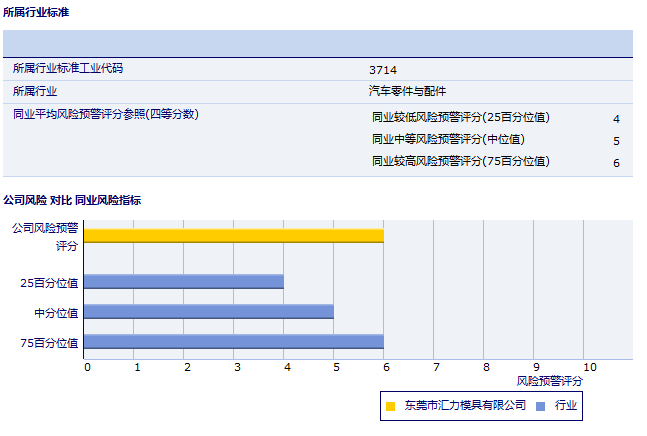Select the 同业较高风险预警评分(75百分位值) entry
The height and width of the screenshot is (436, 647).
tap(461, 161)
